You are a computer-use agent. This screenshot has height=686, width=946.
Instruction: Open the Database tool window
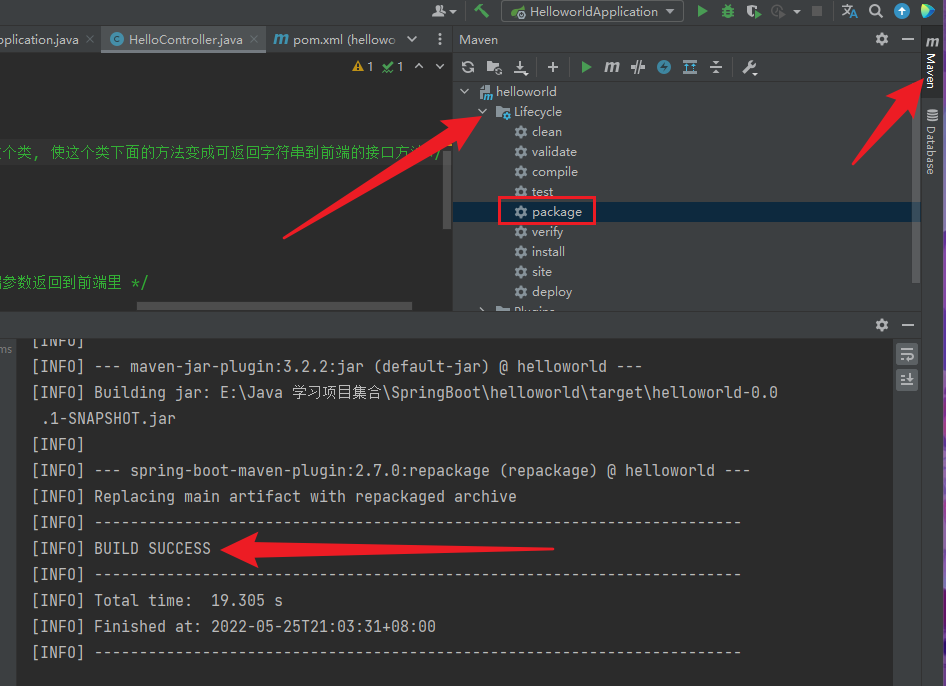932,142
